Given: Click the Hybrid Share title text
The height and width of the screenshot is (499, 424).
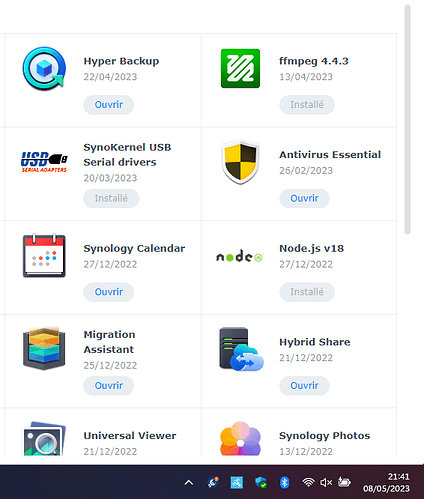Looking at the screenshot, I should click(315, 342).
